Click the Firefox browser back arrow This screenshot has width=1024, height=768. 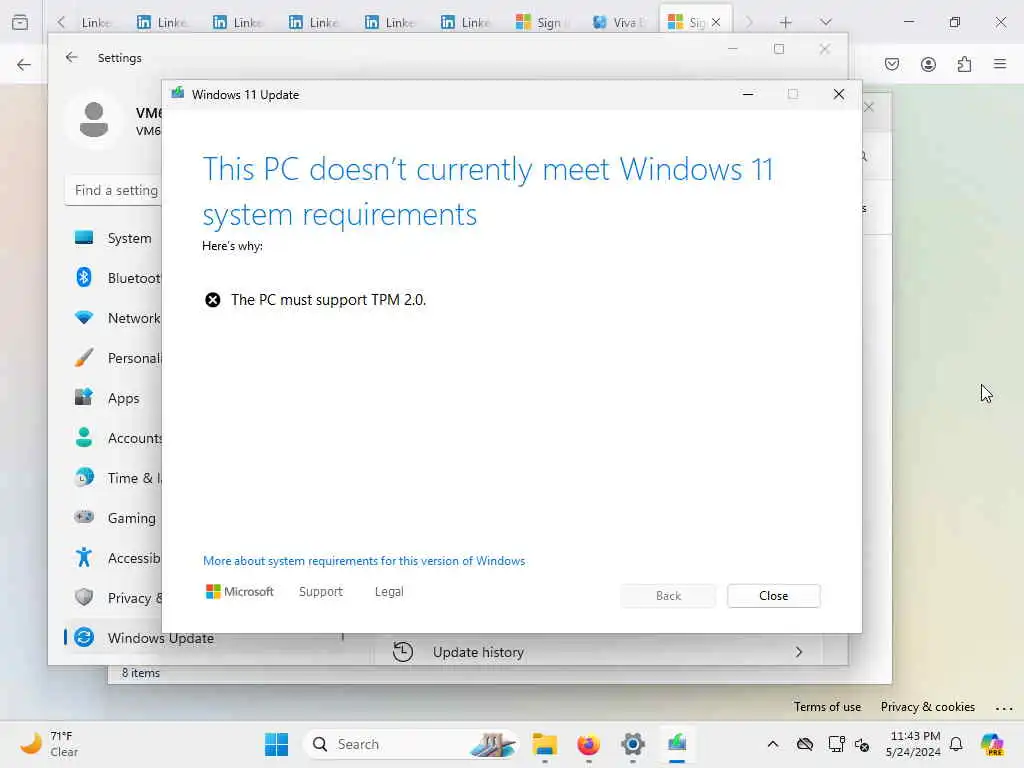[x=24, y=65]
